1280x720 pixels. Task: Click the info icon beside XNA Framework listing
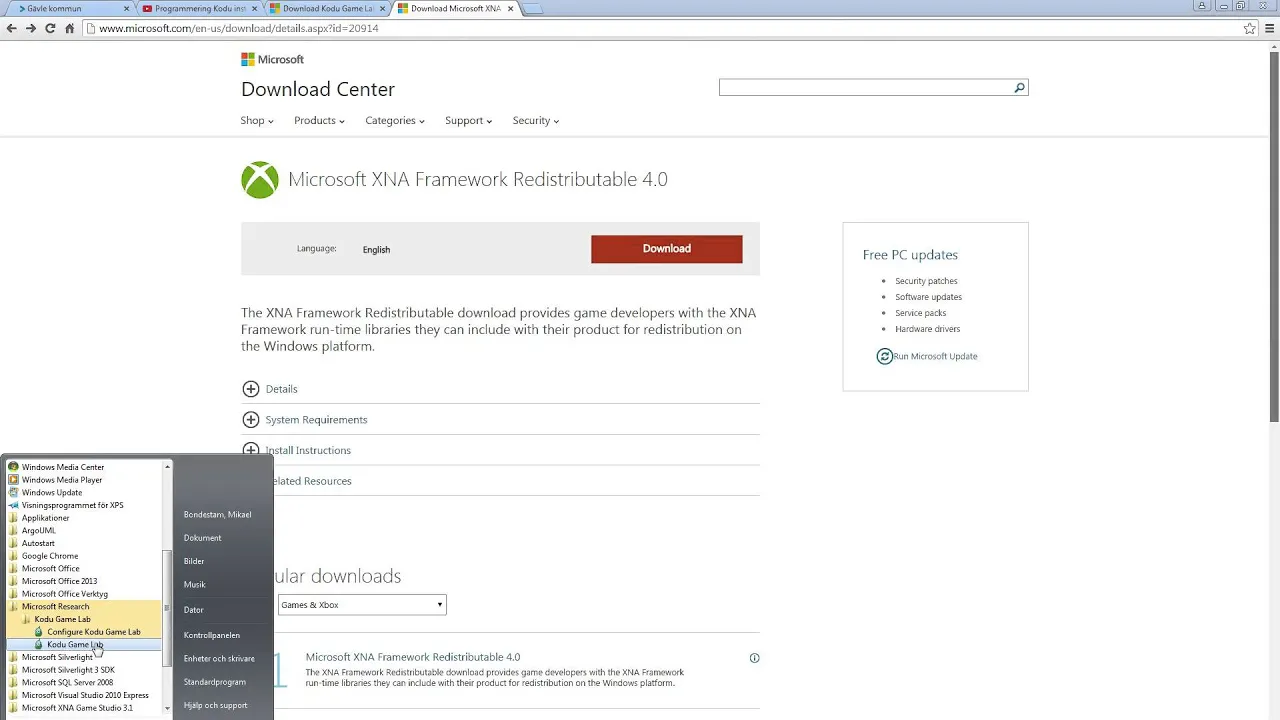coord(754,658)
